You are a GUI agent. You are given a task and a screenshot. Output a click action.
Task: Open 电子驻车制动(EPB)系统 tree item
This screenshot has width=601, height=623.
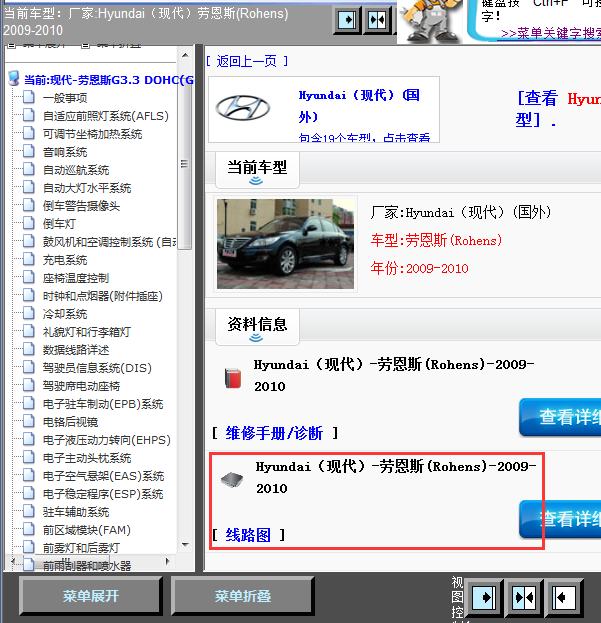(x=103, y=404)
